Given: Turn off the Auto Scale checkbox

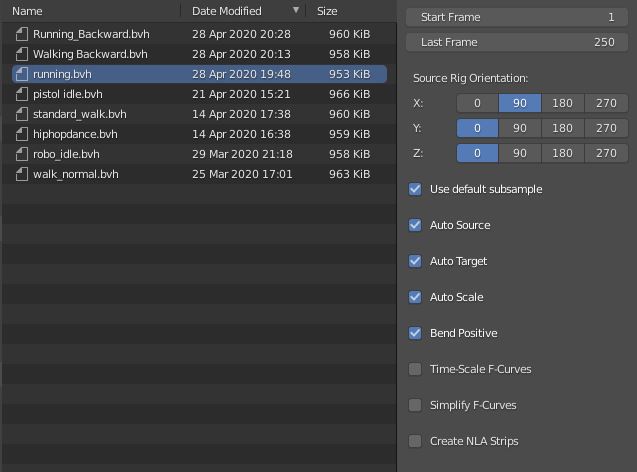Looking at the screenshot, I should pyautogui.click(x=415, y=297).
